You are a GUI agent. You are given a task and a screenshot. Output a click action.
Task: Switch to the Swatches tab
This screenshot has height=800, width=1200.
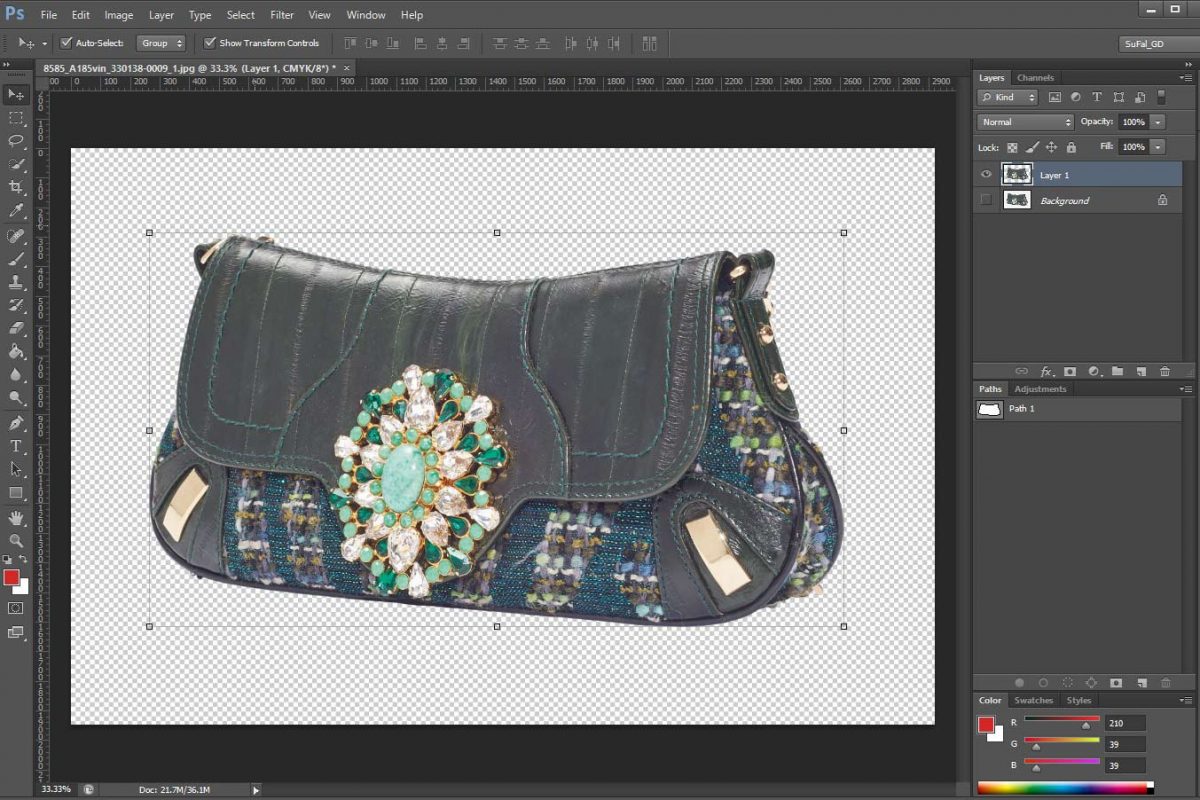pos(1033,700)
